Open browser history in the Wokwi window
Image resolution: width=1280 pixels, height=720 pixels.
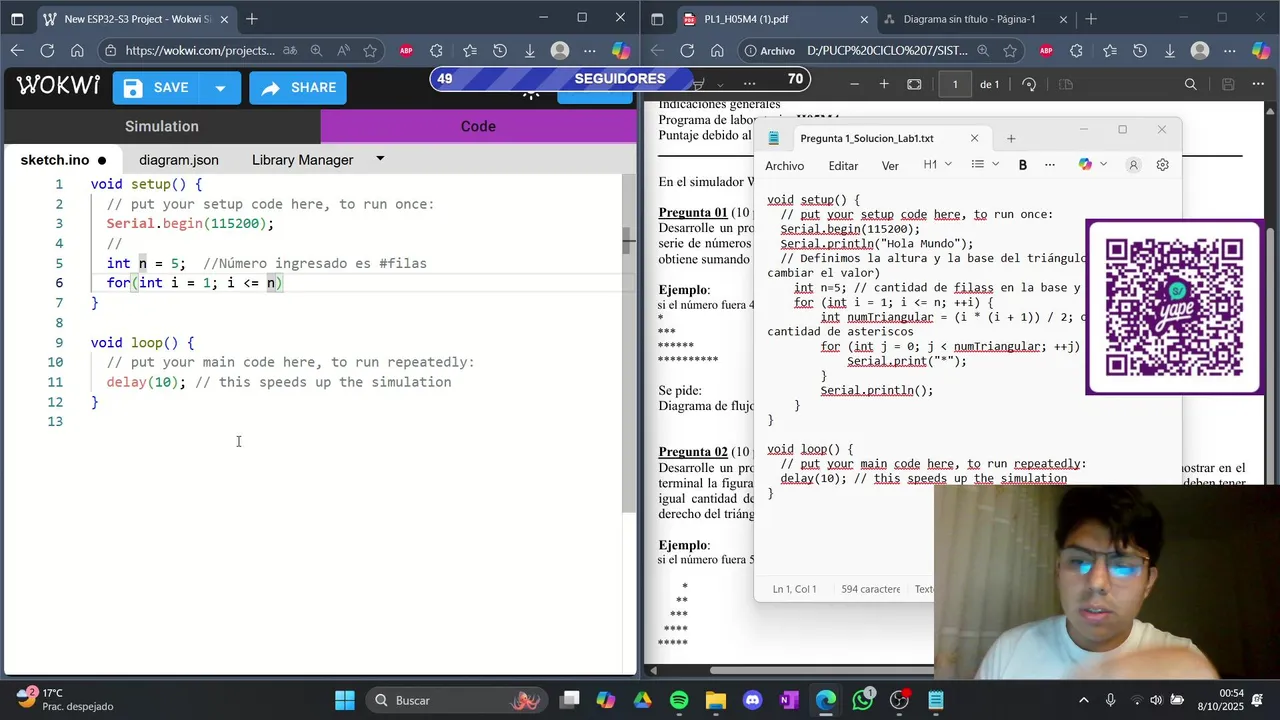coord(500,51)
